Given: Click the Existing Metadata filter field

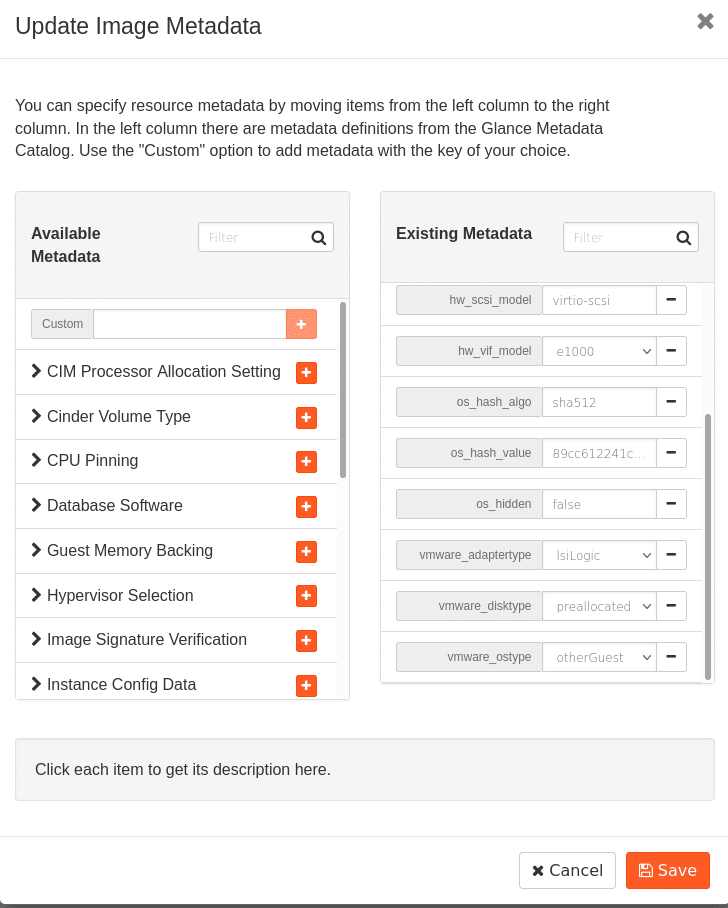Looking at the screenshot, I should tap(617, 237).
